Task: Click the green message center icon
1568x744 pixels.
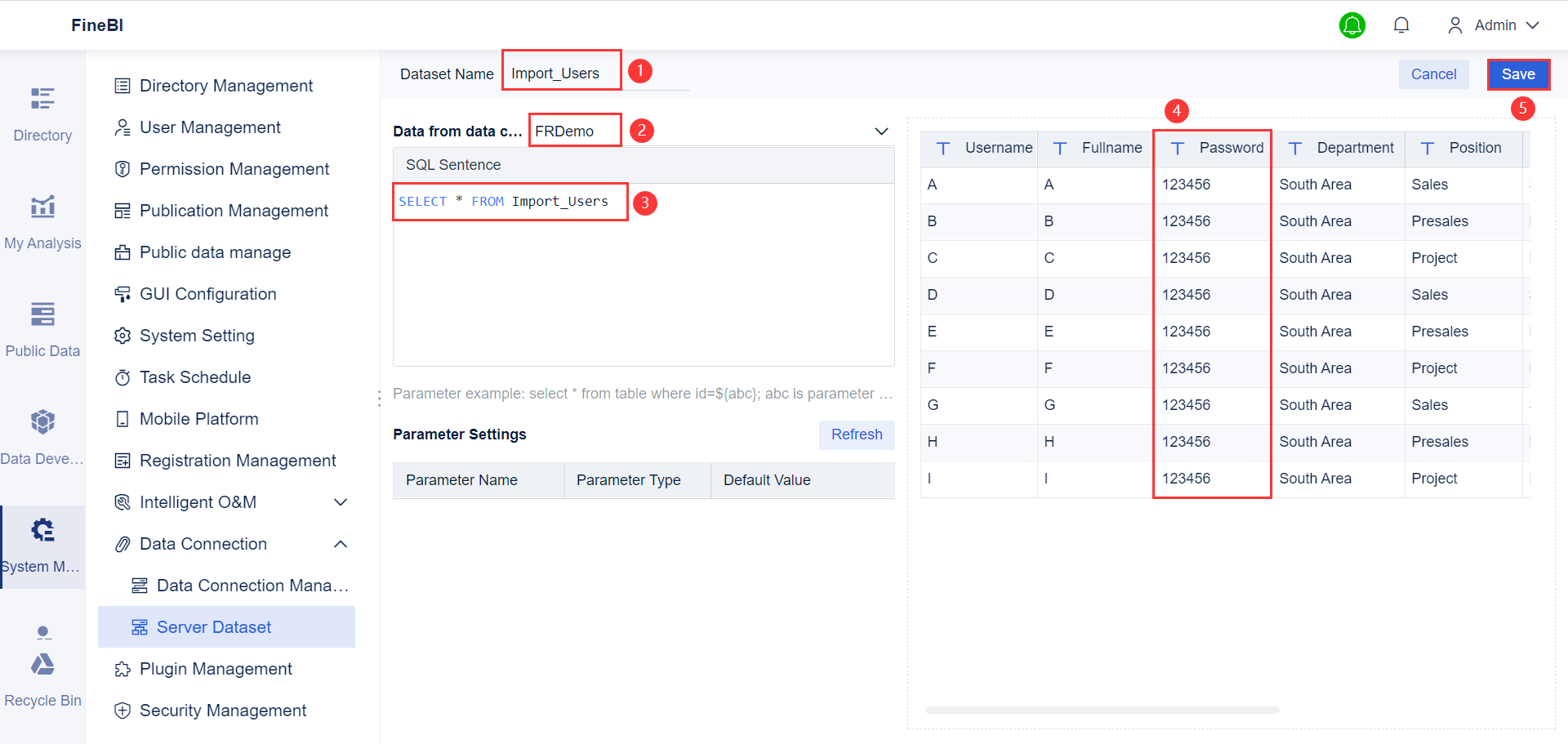Action: 1352,25
